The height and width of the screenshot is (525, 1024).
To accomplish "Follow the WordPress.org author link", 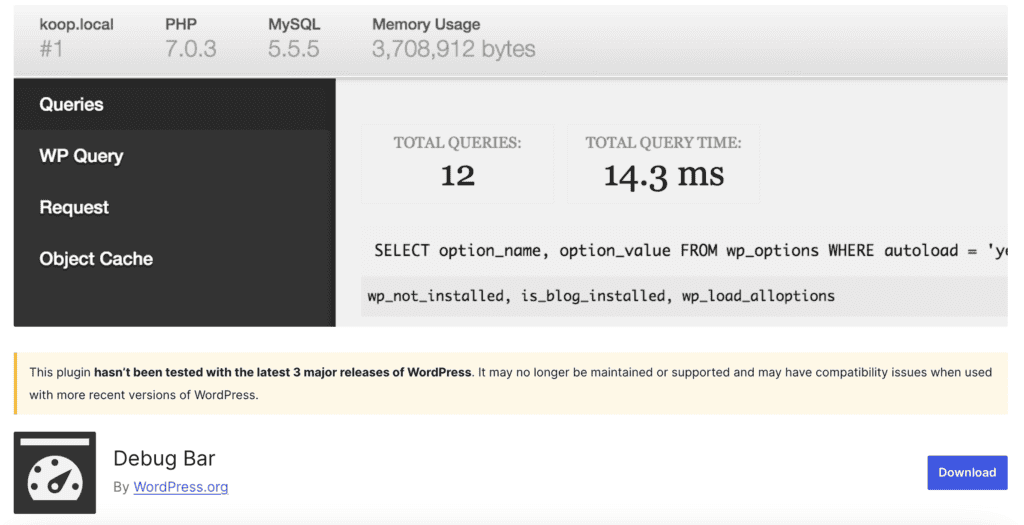I will (181, 487).
